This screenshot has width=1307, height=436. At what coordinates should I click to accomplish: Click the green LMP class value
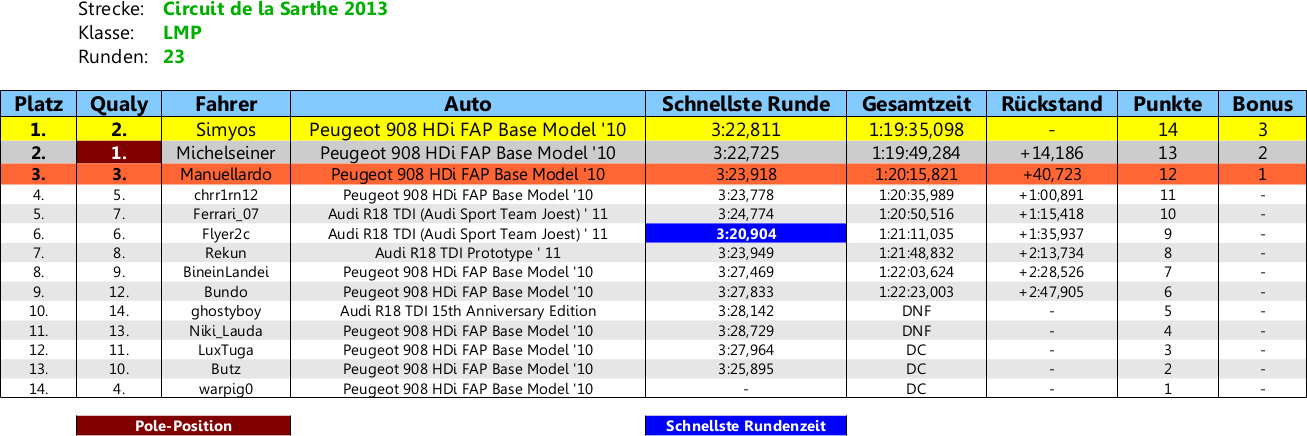tap(182, 33)
